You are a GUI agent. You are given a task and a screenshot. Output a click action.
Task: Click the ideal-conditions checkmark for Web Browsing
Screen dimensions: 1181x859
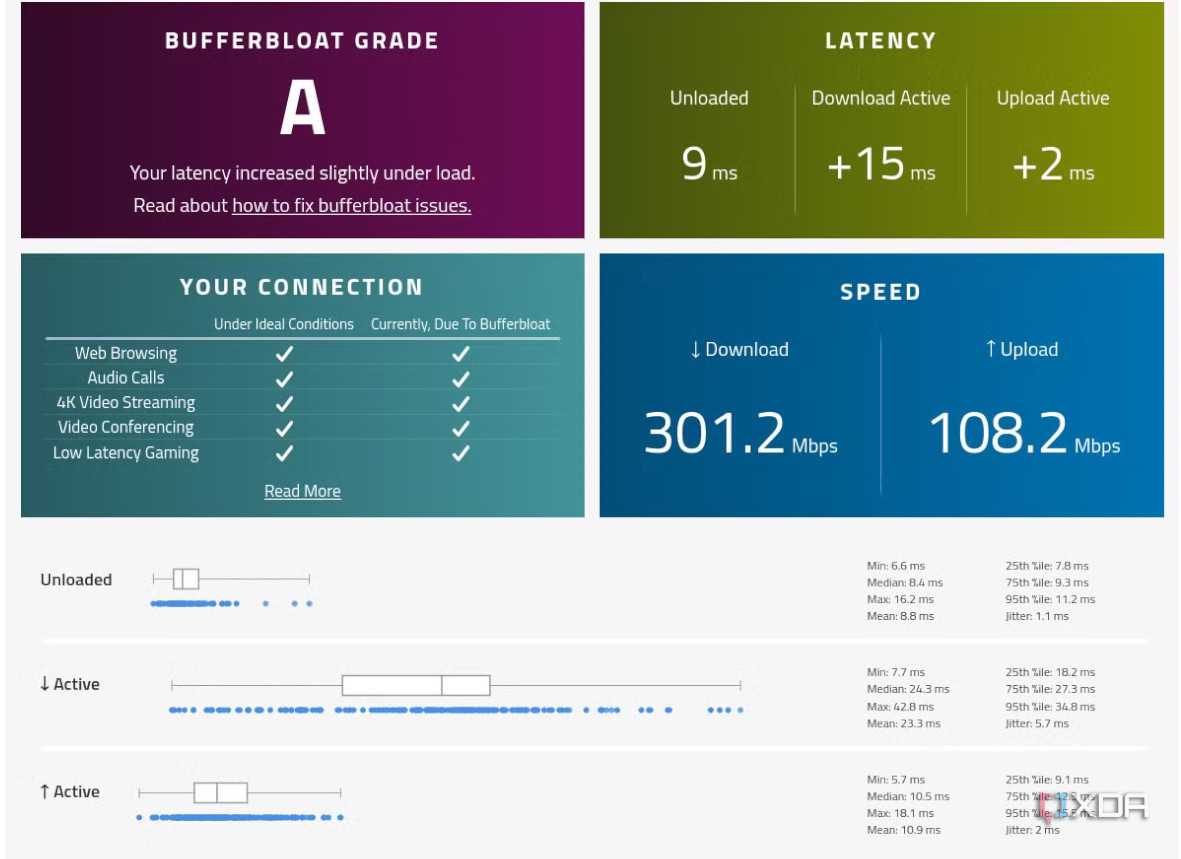pos(284,353)
